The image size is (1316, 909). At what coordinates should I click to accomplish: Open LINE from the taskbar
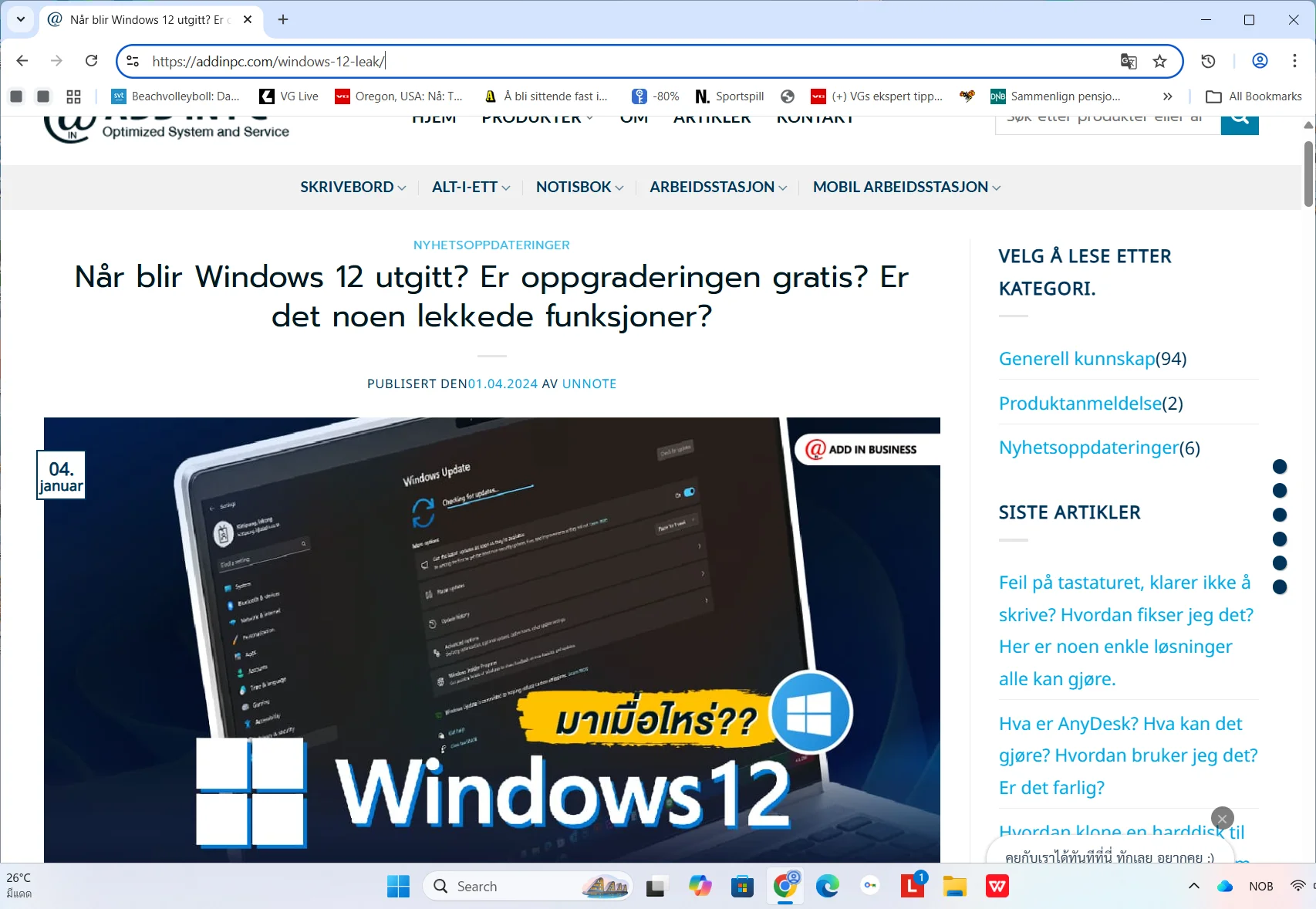tap(912, 886)
